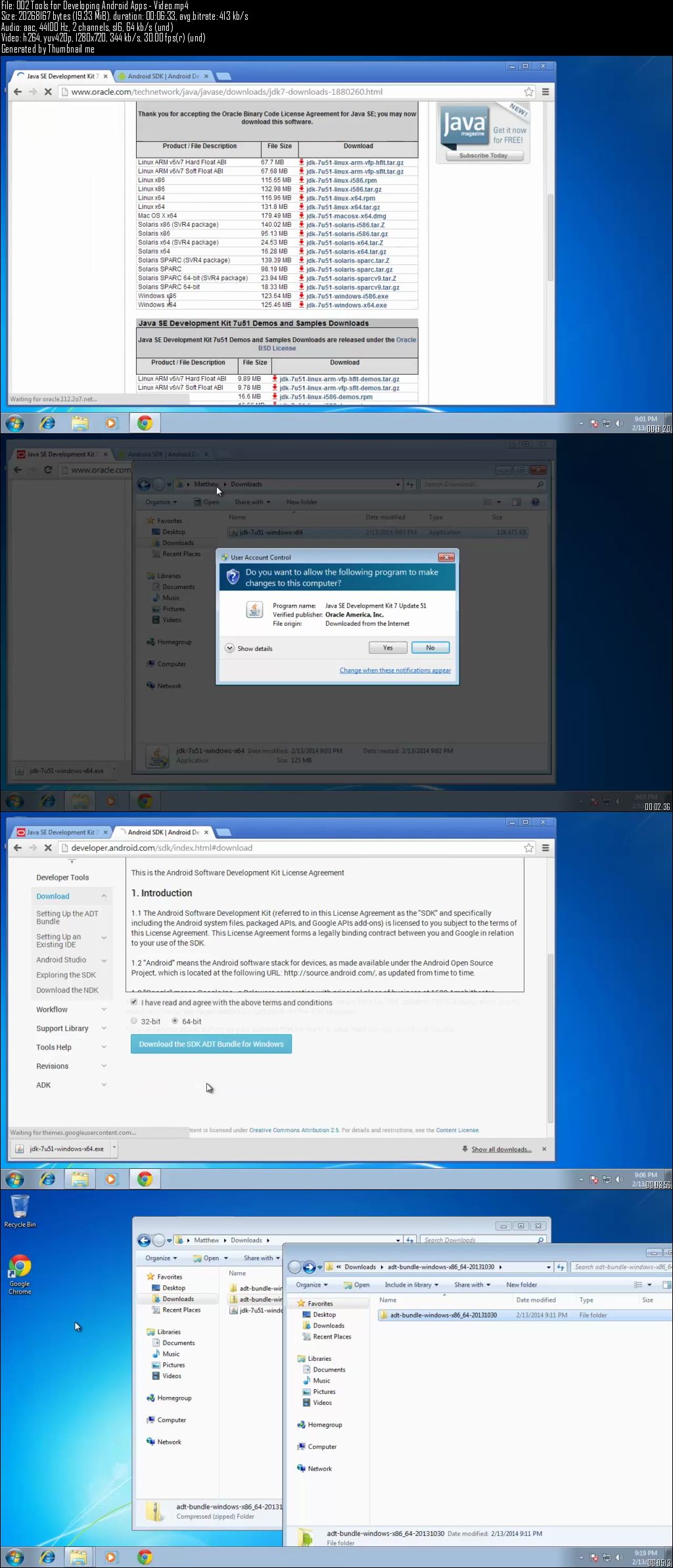Click Yes in the User Account Control dialog
Viewport: 673px width, 1568px height.
tap(388, 648)
